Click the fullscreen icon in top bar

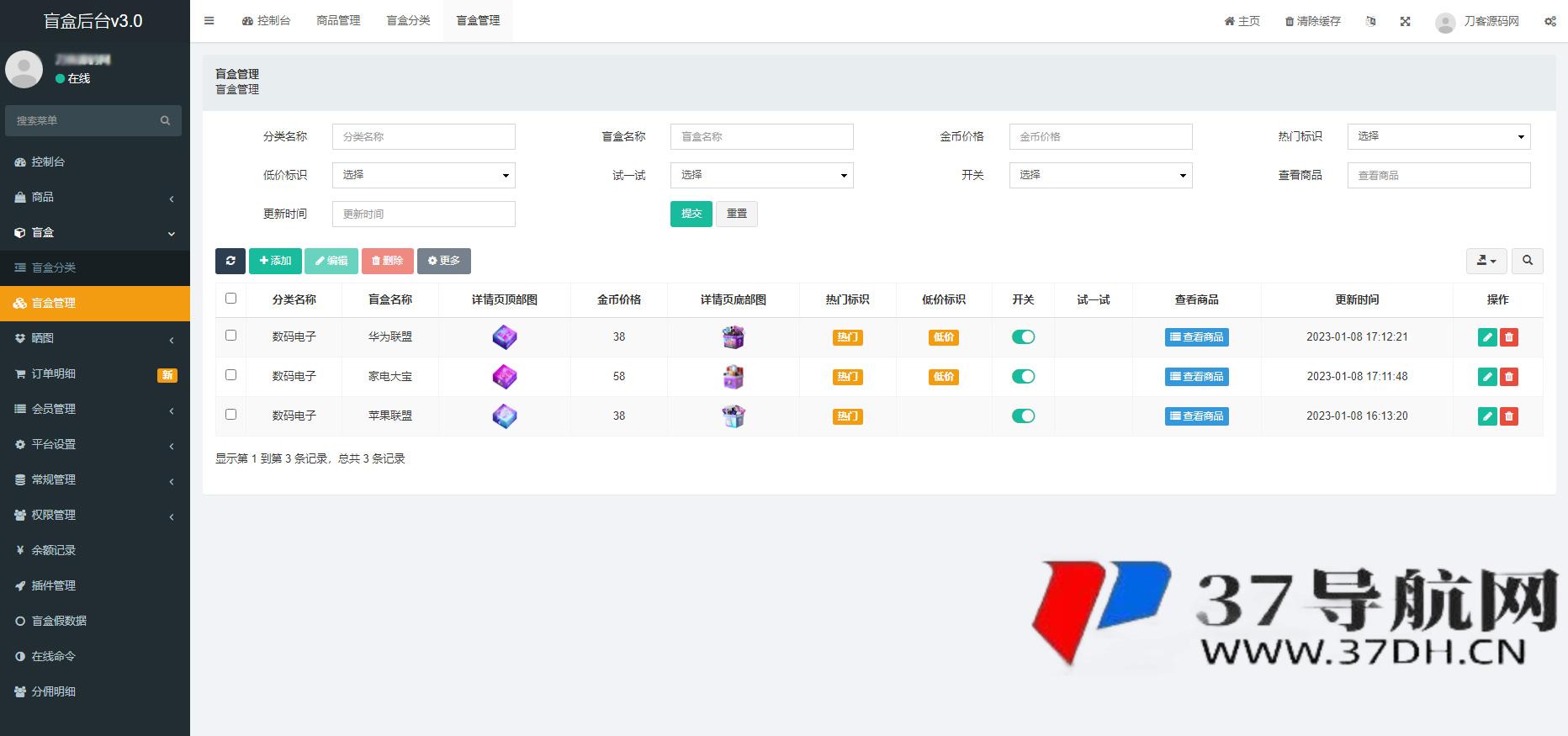click(x=1405, y=21)
